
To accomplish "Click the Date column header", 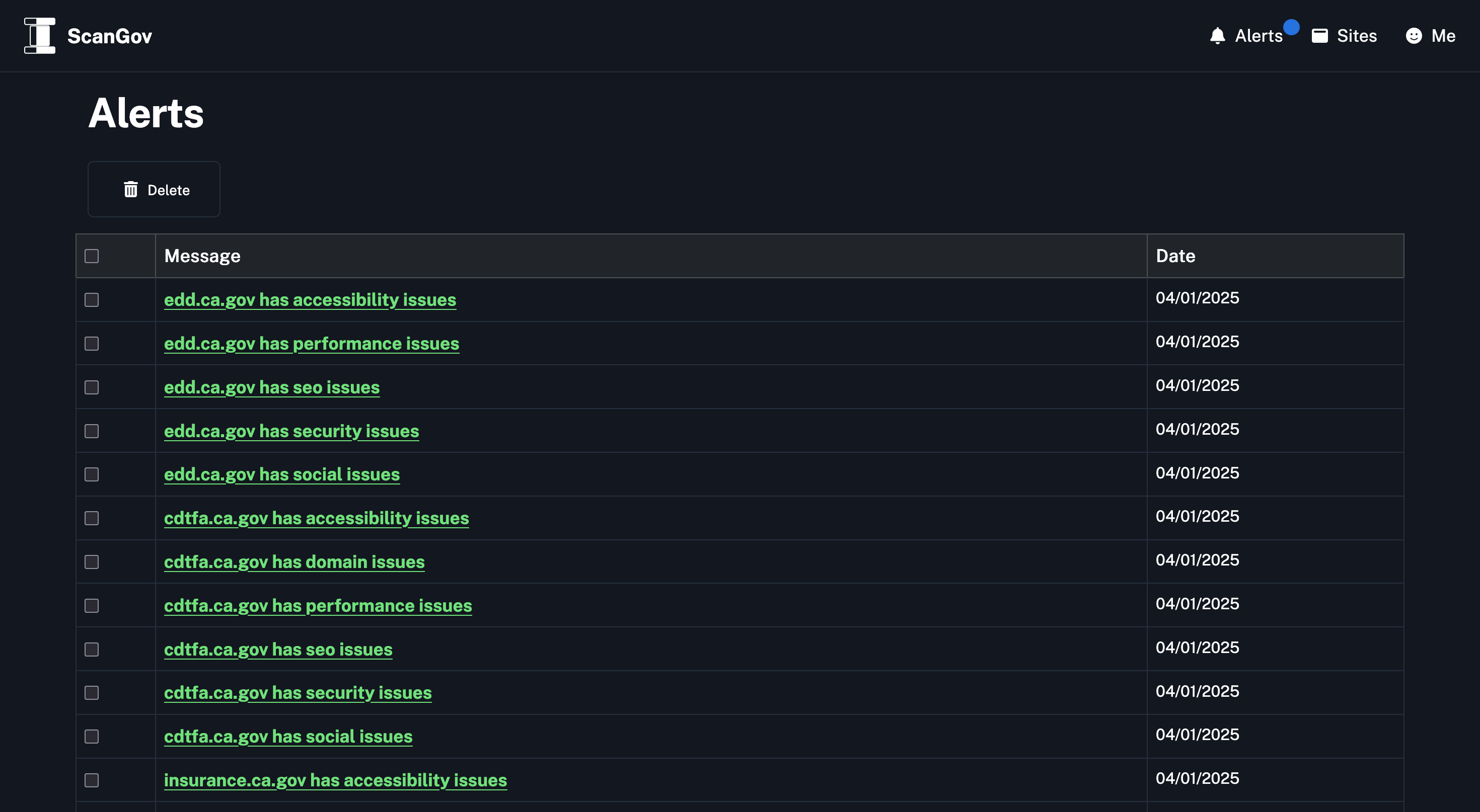I will (x=1175, y=256).
